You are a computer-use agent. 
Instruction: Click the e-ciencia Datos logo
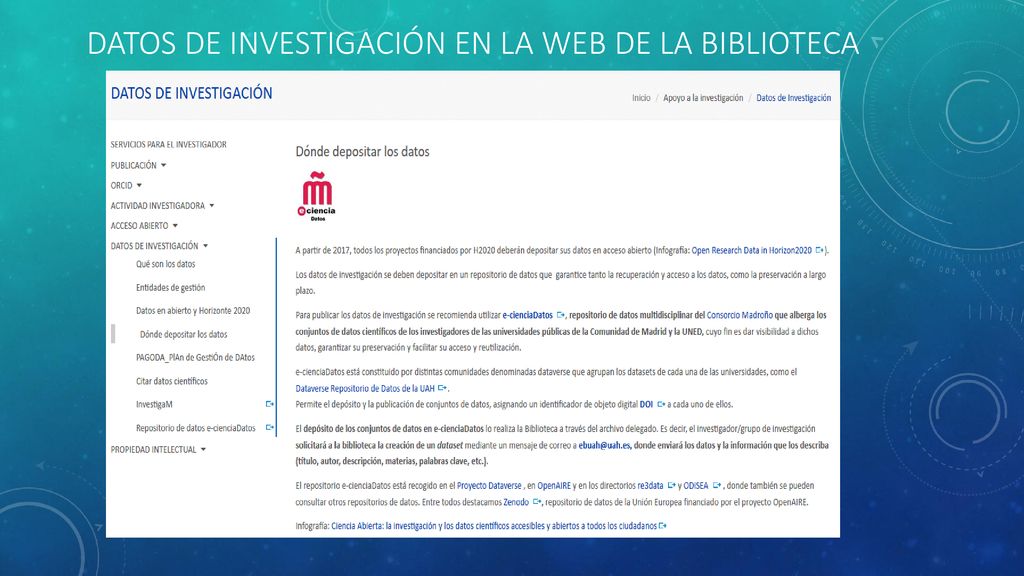(x=317, y=197)
